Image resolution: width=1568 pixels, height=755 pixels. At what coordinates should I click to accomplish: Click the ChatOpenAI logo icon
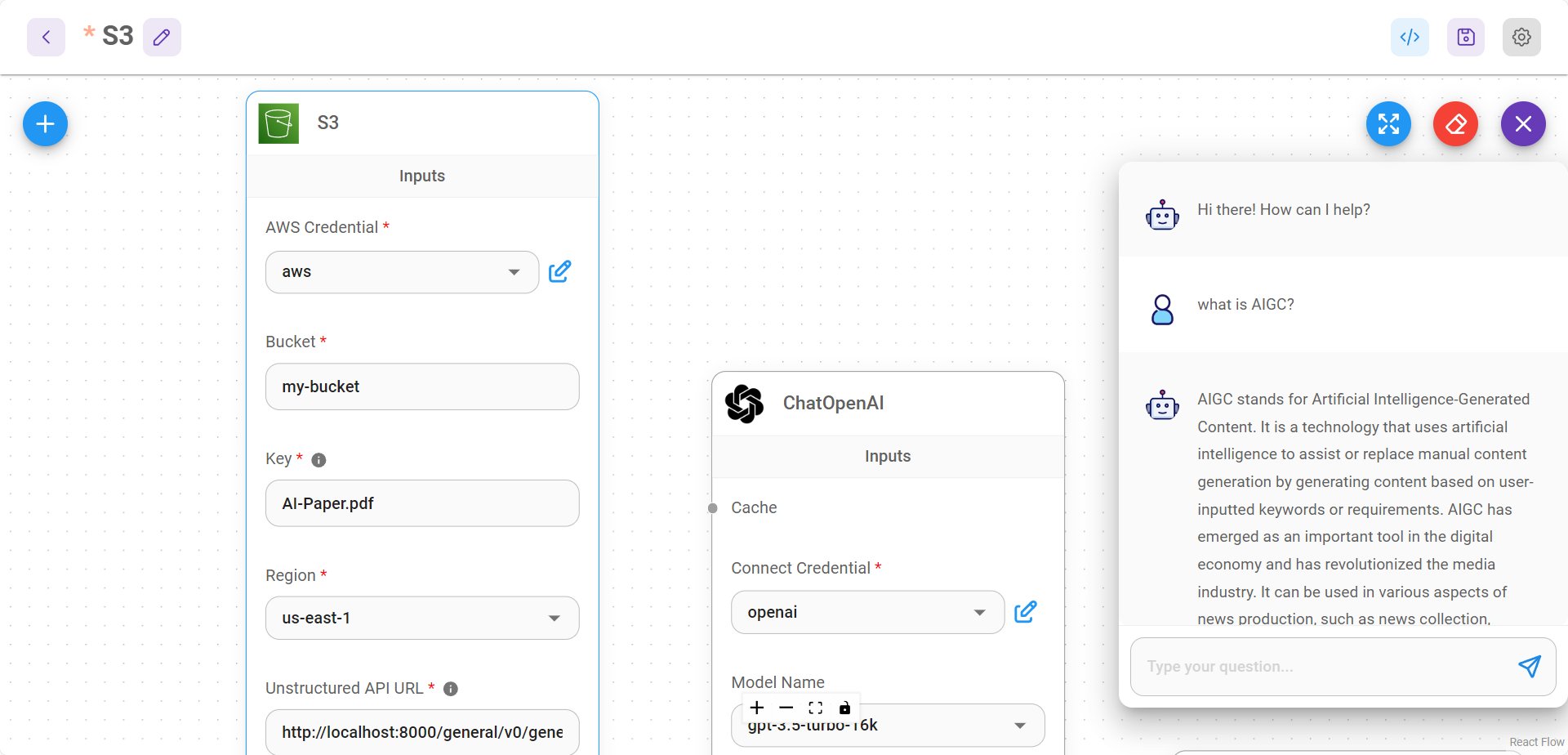[744, 404]
